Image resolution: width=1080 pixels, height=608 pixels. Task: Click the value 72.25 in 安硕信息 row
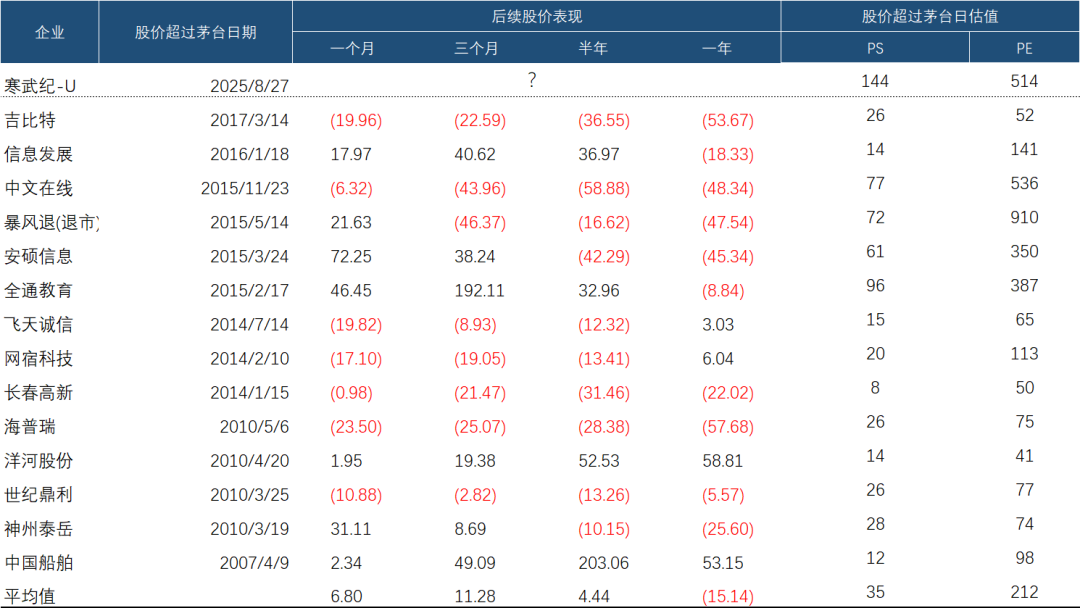351,256
